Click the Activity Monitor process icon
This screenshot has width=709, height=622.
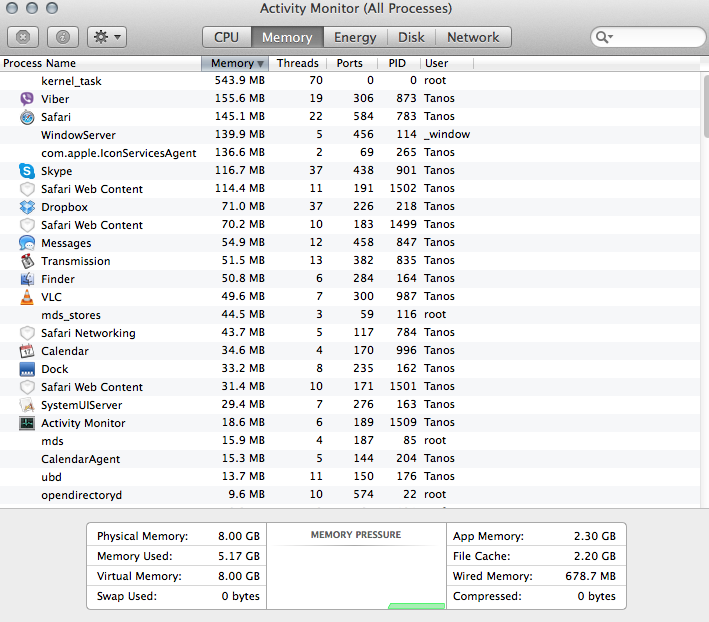[27, 423]
